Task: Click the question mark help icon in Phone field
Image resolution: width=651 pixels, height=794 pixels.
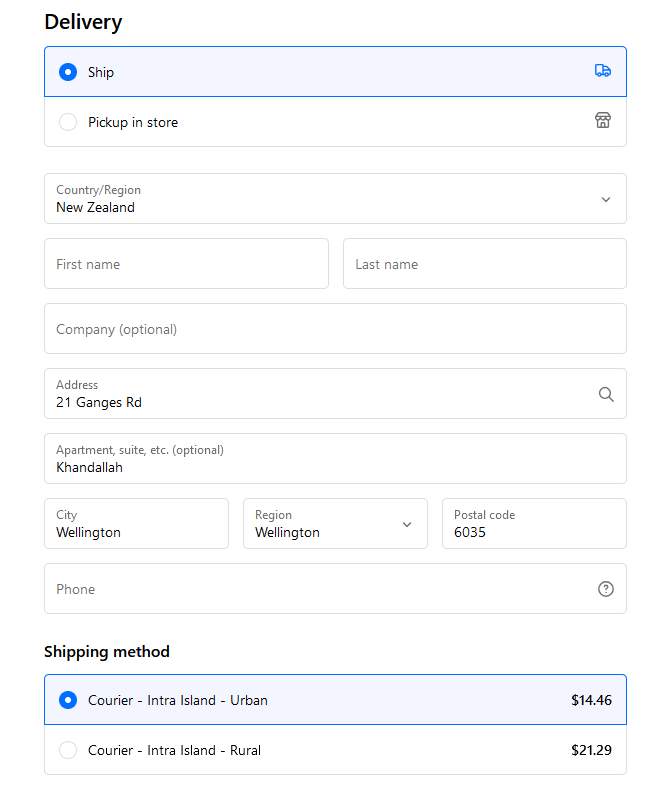Action: tap(605, 589)
